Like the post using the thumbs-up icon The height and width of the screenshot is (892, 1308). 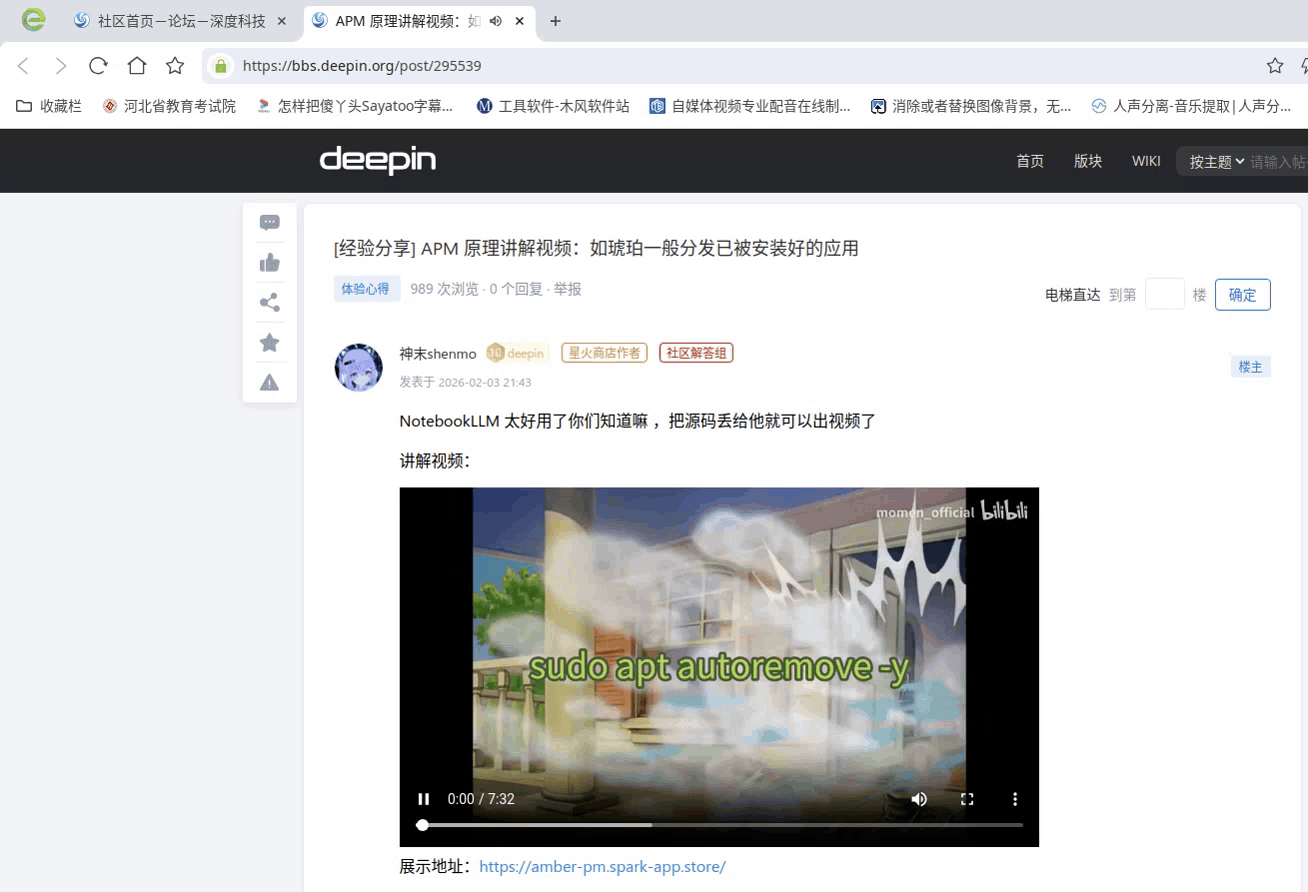(x=269, y=262)
